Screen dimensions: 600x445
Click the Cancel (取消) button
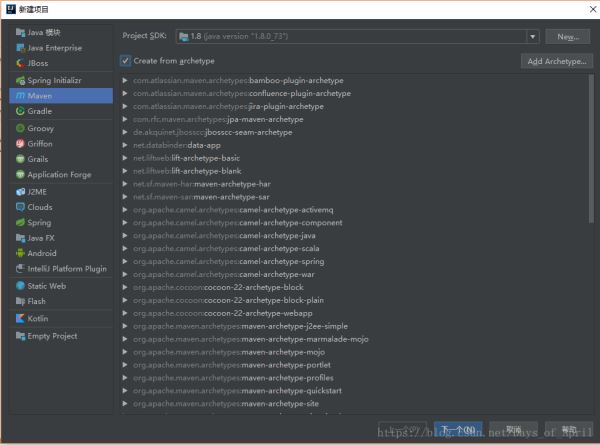514,430
